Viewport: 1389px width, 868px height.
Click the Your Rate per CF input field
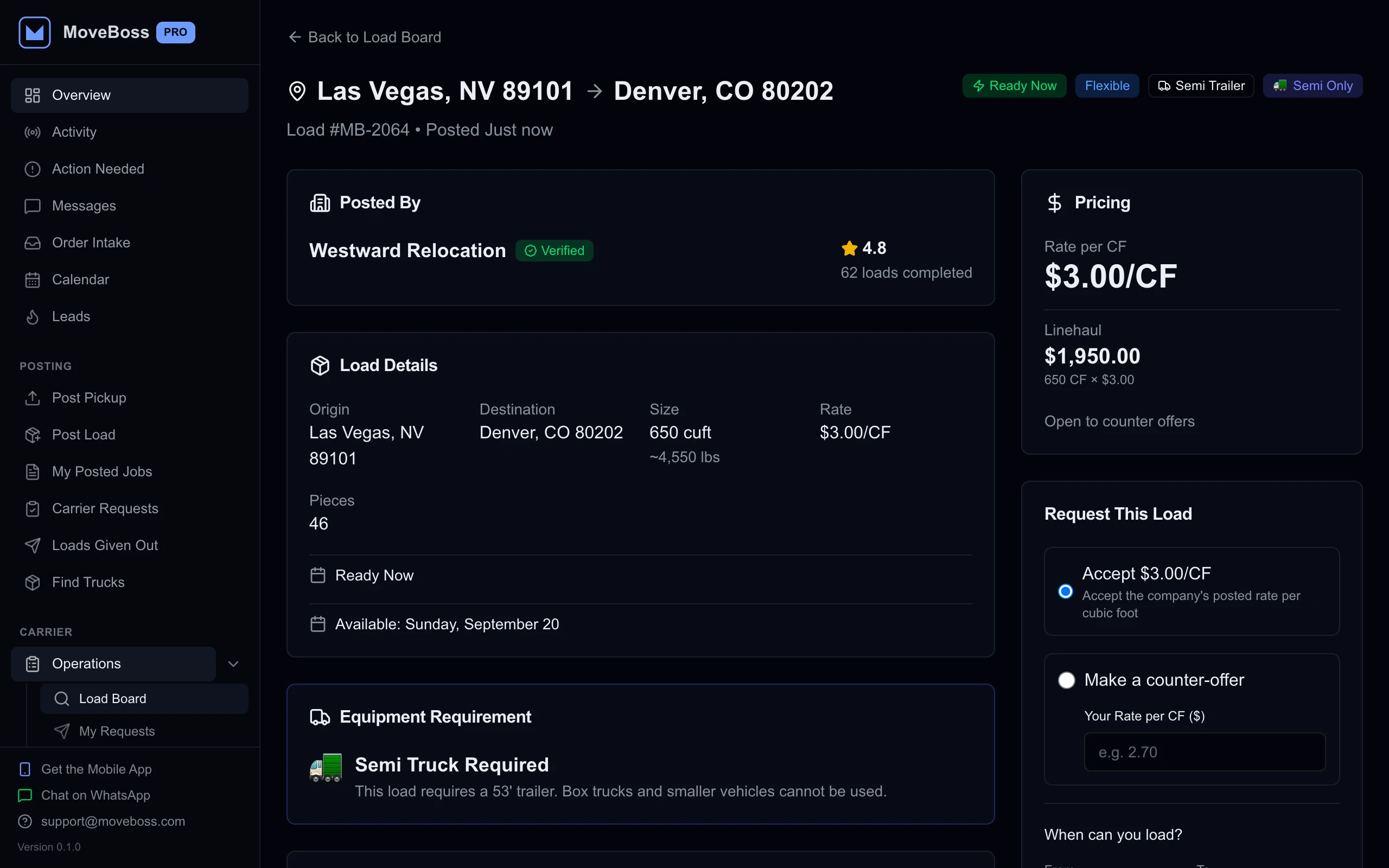[1204, 752]
